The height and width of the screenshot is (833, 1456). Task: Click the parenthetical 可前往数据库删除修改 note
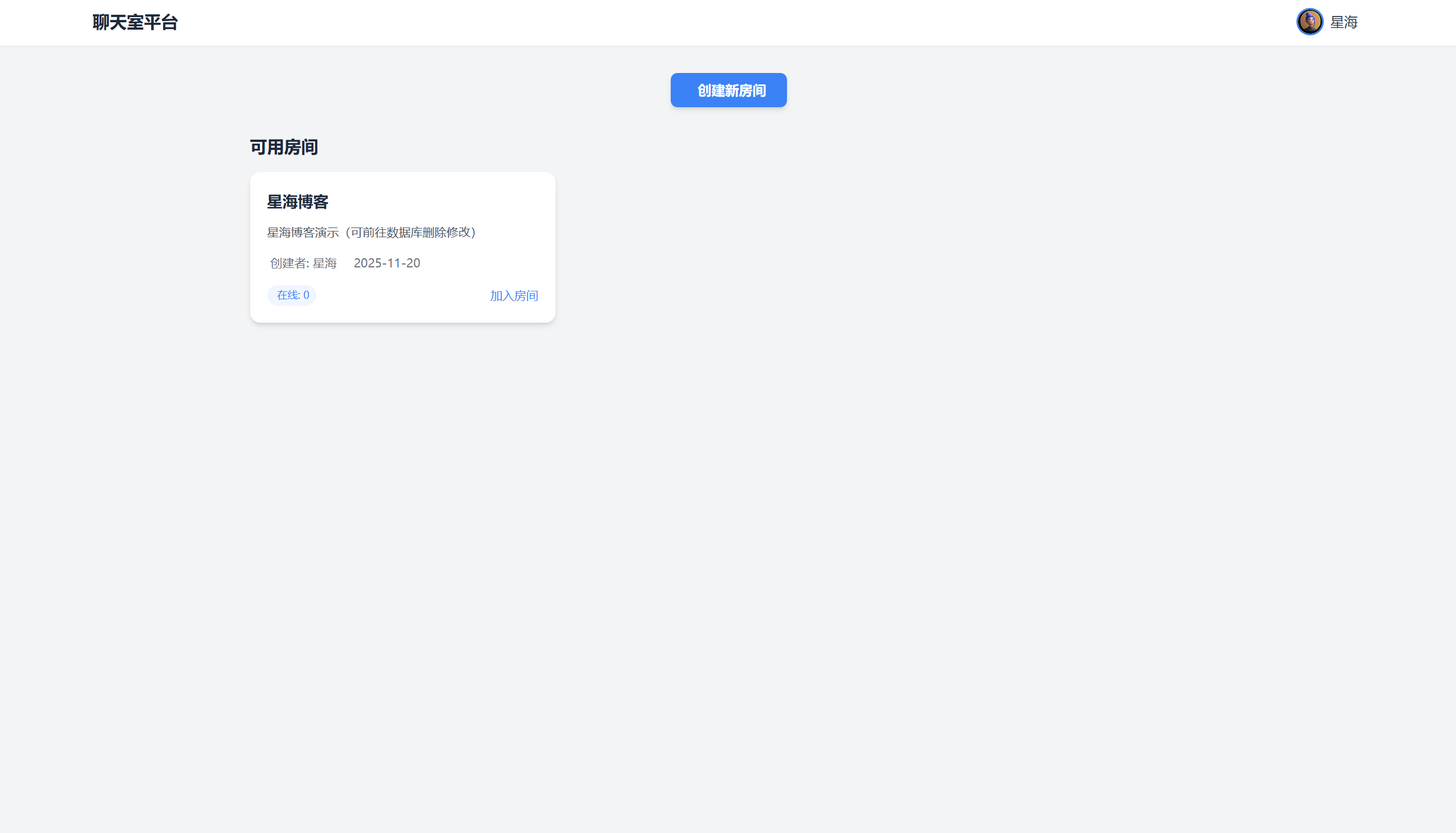[x=411, y=232]
